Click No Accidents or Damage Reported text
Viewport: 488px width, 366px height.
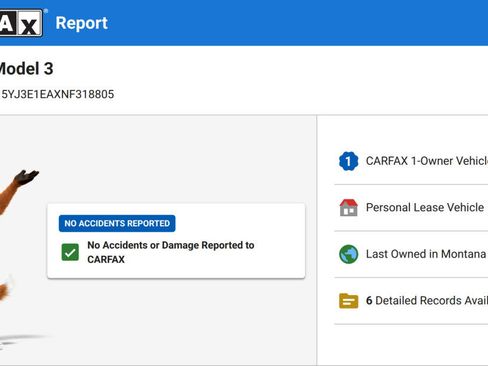coord(171,252)
